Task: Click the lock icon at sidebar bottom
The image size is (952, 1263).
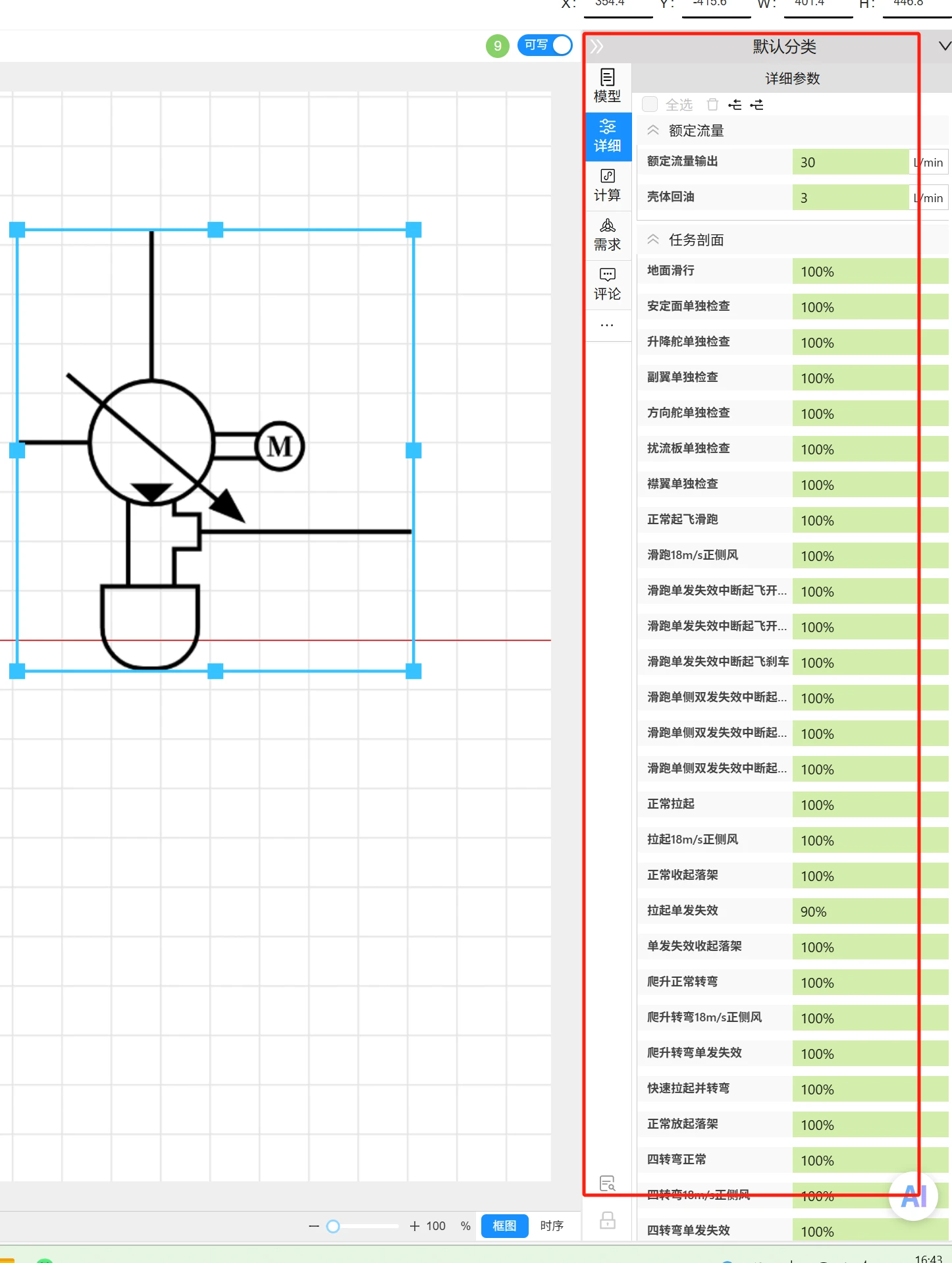Action: click(x=607, y=1220)
